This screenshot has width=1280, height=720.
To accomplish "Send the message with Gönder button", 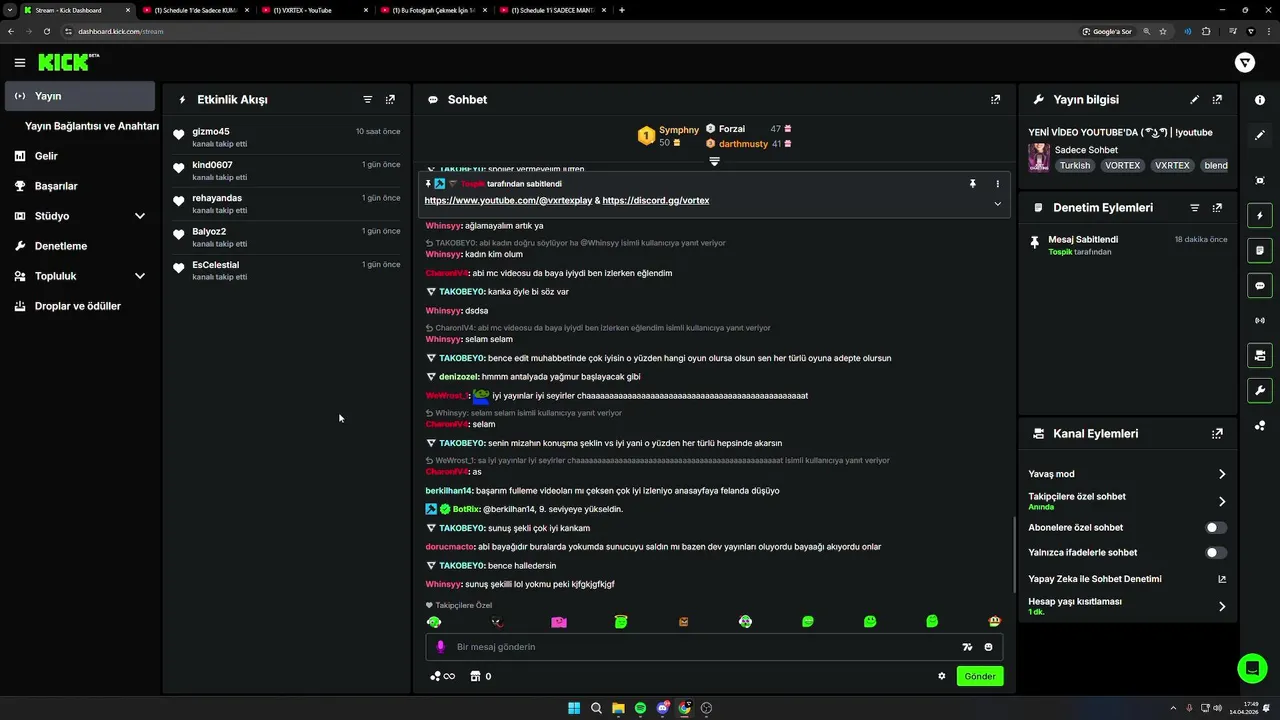I will (980, 676).
